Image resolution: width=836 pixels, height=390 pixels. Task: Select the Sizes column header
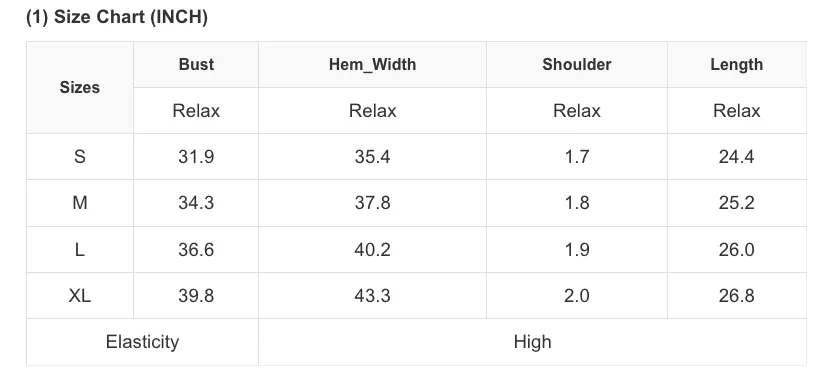[79, 87]
